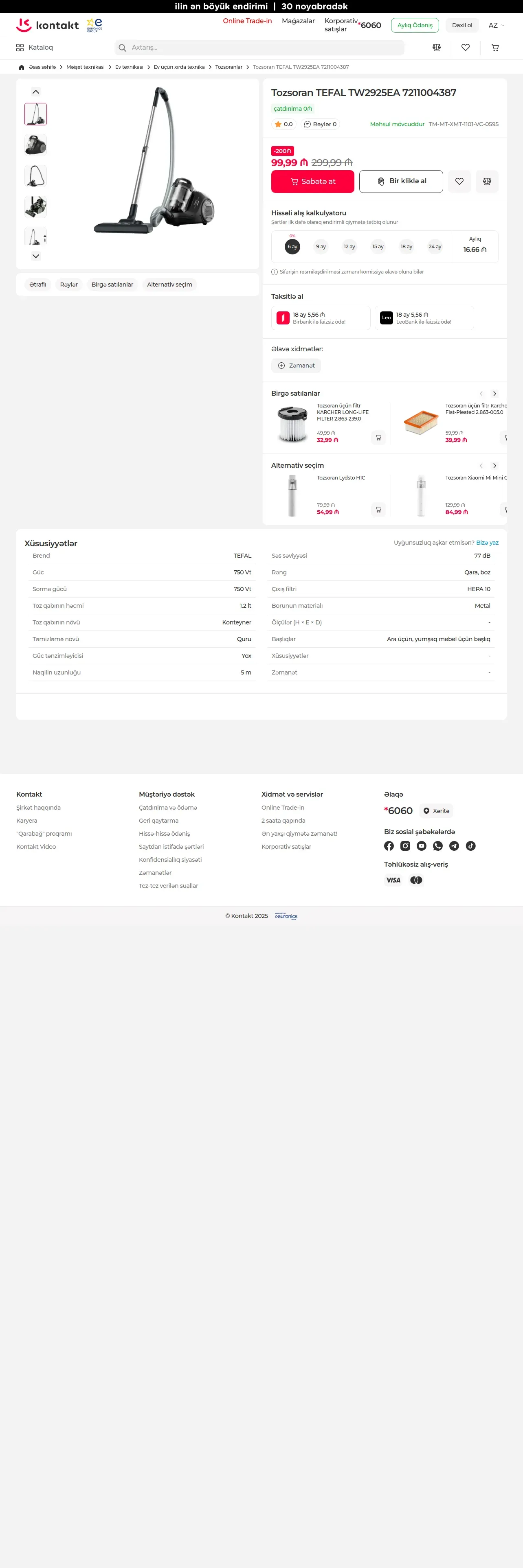Switch to the Ətraflı tab

(38, 285)
